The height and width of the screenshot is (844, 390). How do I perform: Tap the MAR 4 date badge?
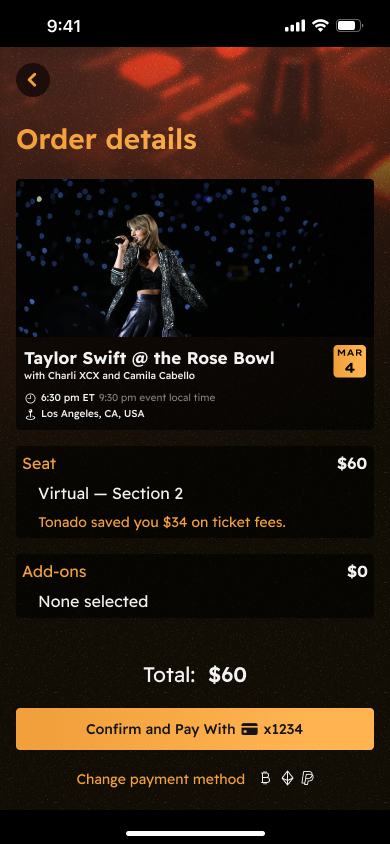tap(350, 361)
